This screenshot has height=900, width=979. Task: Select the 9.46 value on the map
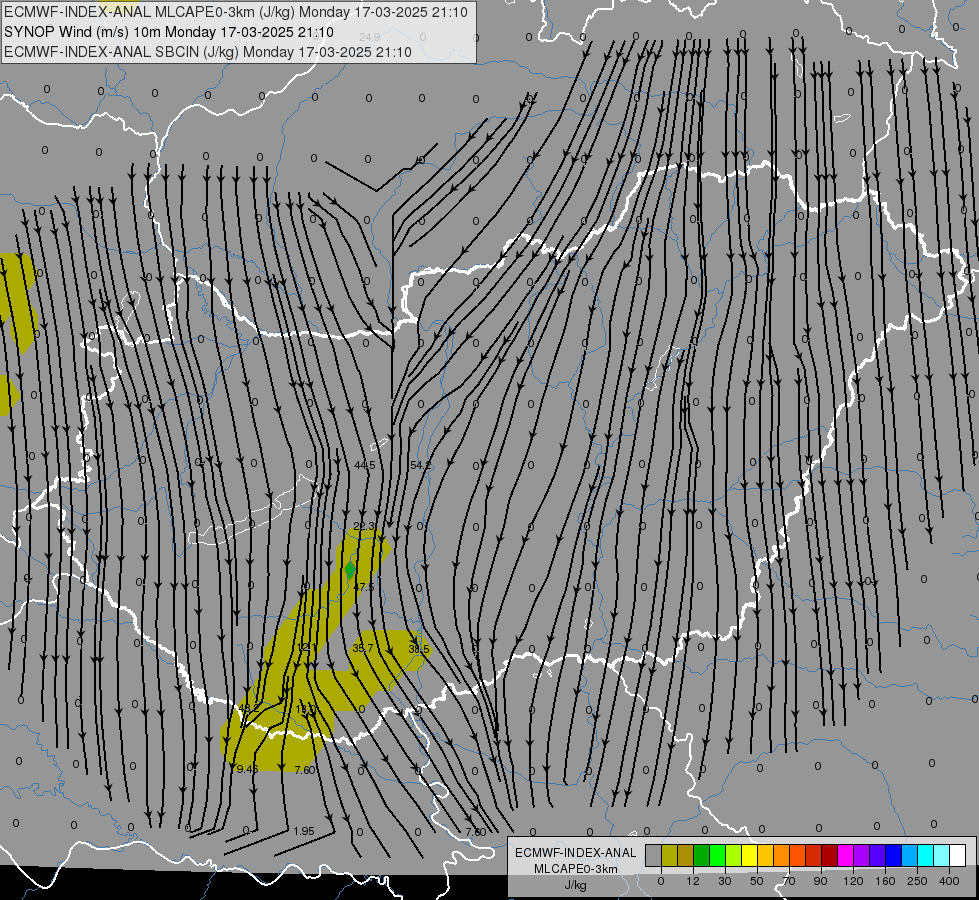[x=247, y=769]
